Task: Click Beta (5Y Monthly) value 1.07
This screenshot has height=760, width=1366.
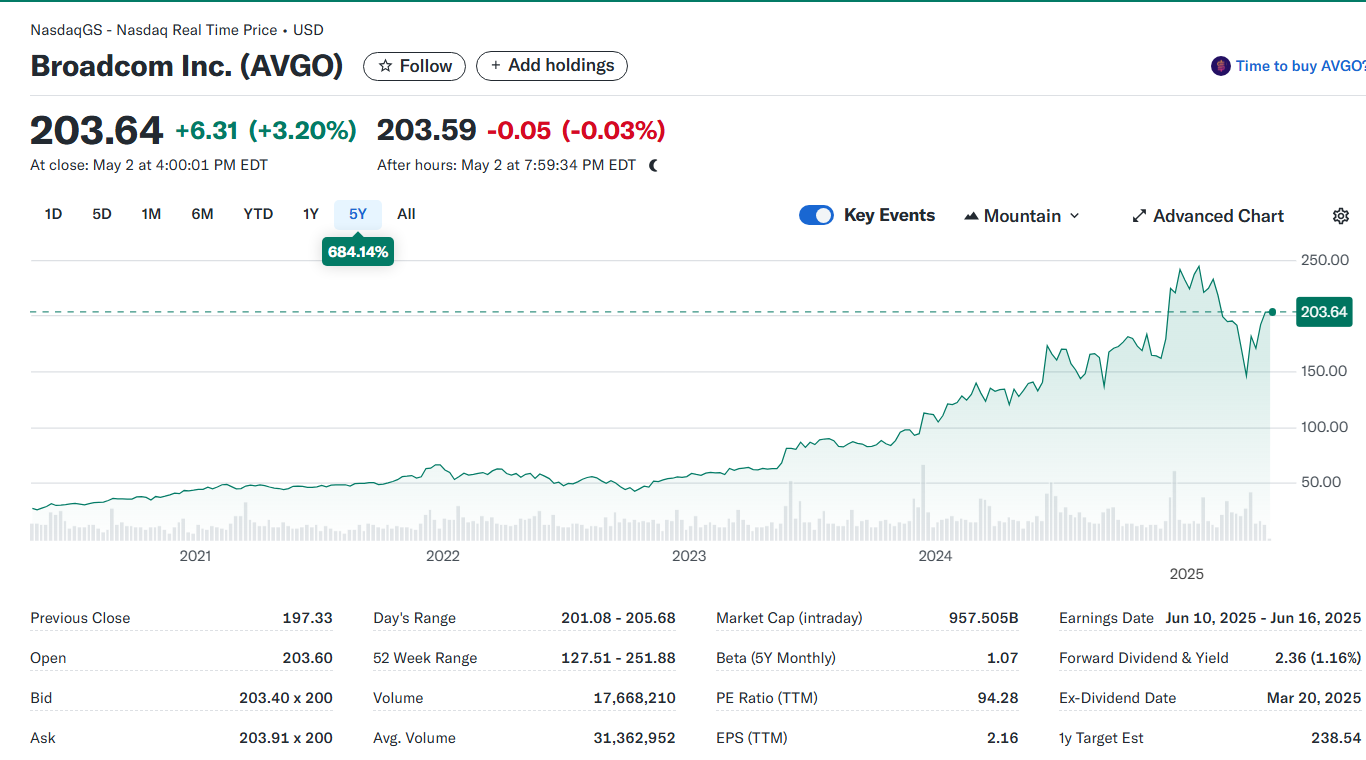Action: coord(1002,658)
